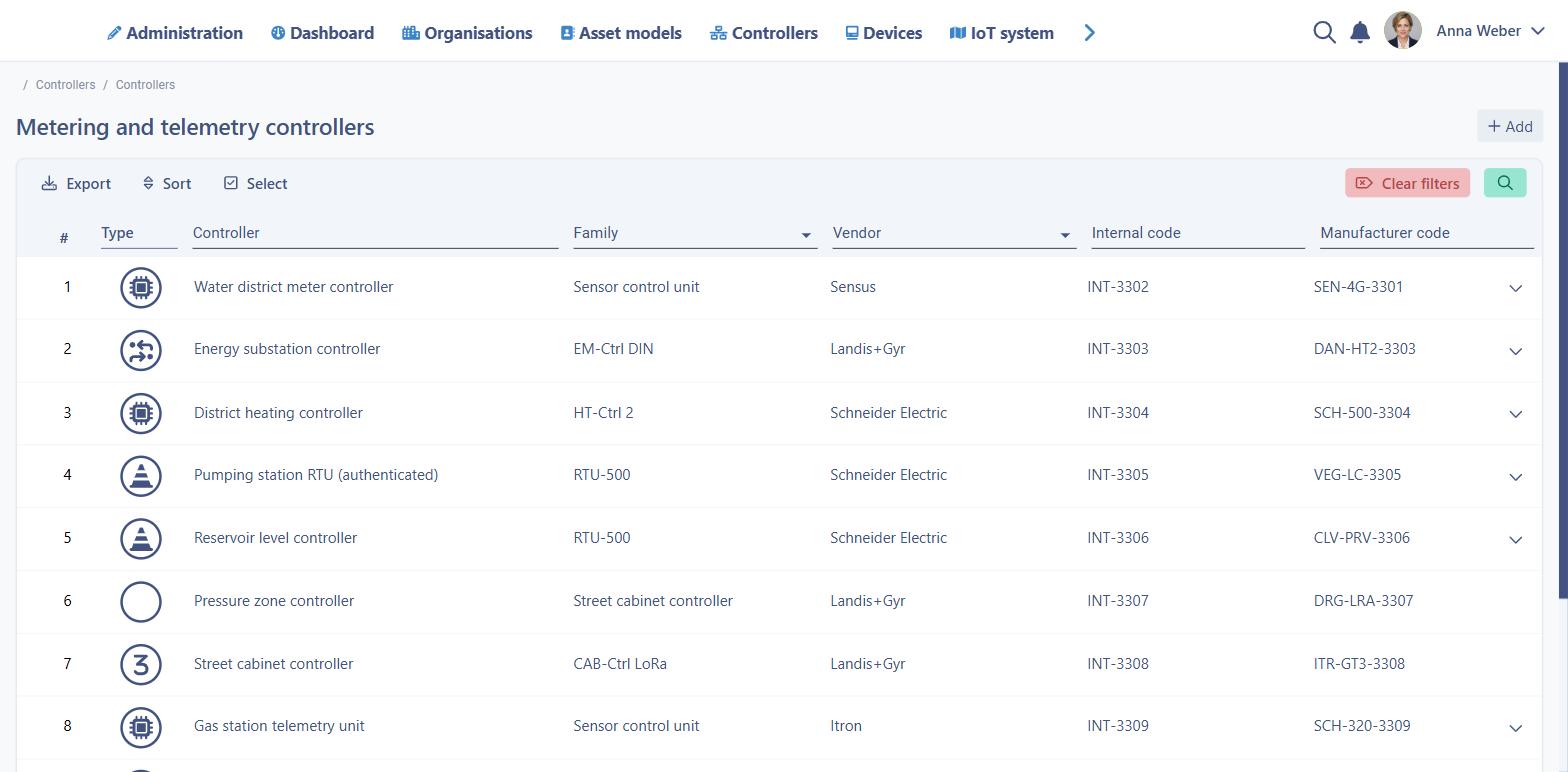The width and height of the screenshot is (1568, 772).
Task: Click Anna Weber's profile avatar
Action: click(x=1403, y=31)
